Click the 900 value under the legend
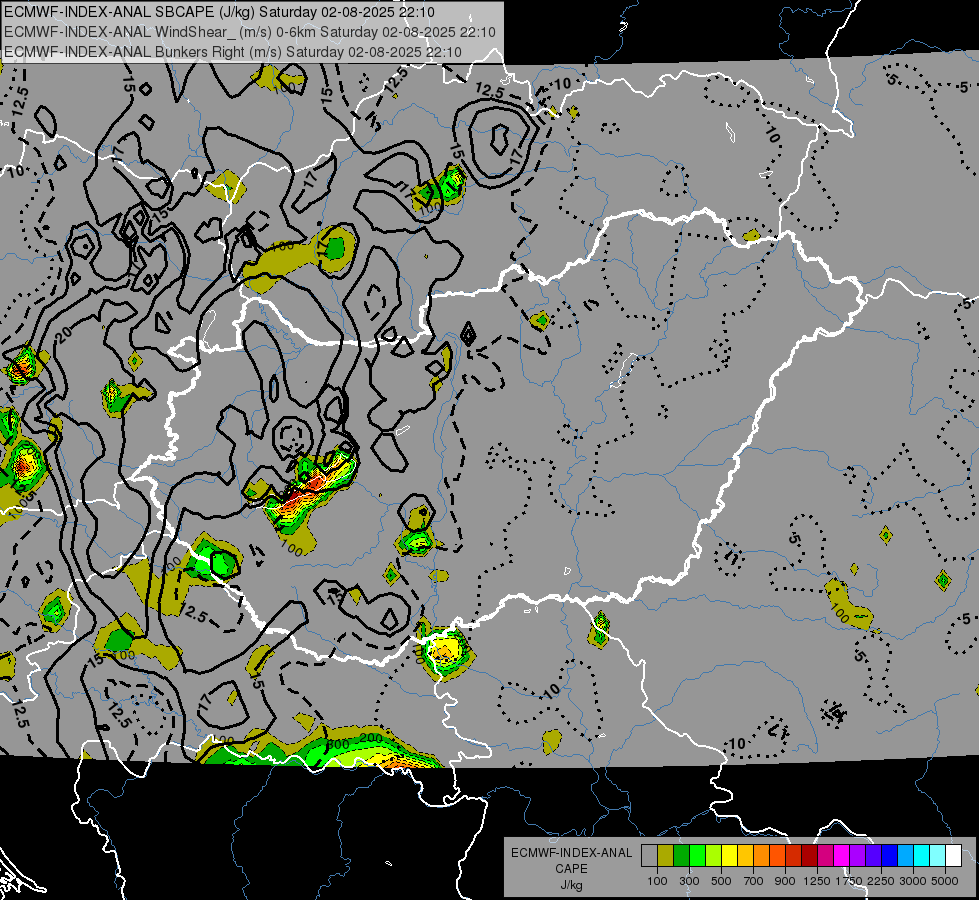Image resolution: width=979 pixels, height=900 pixels. point(785,881)
